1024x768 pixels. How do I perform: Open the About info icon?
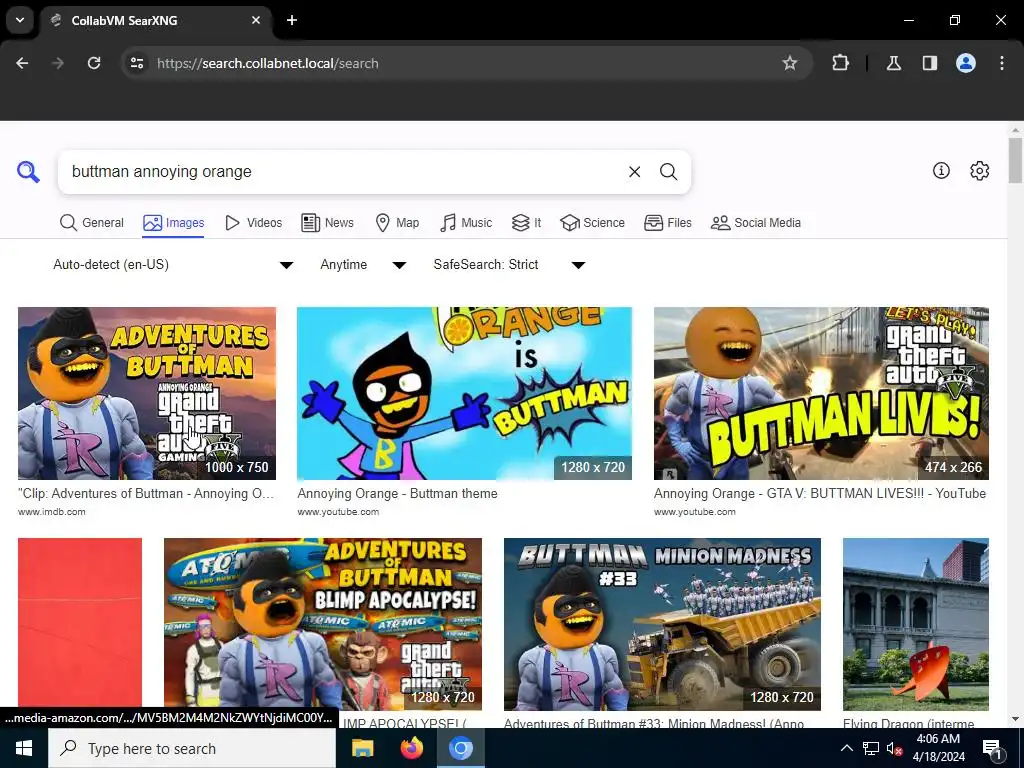[941, 170]
